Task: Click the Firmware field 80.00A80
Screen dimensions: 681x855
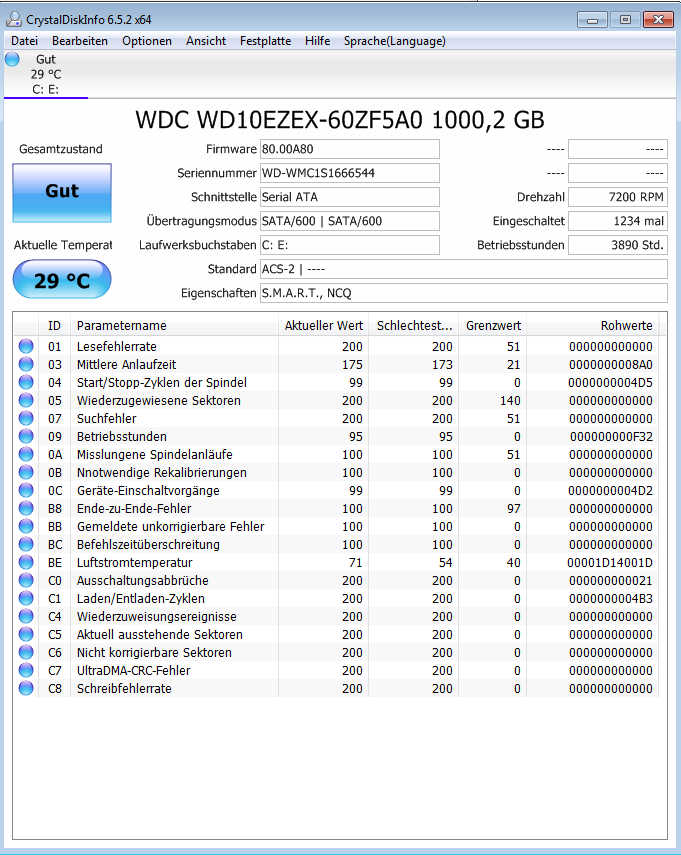Action: 349,149
